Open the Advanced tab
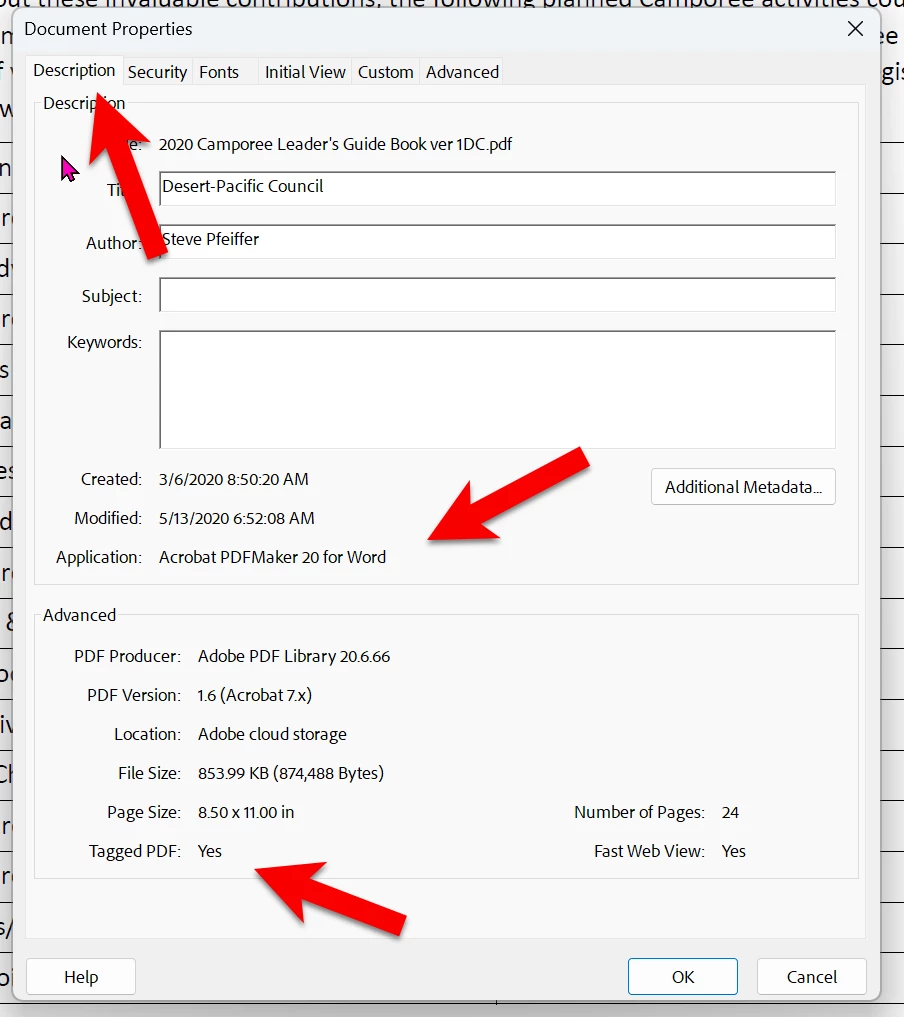Viewport: 904px width, 1017px height. (462, 72)
